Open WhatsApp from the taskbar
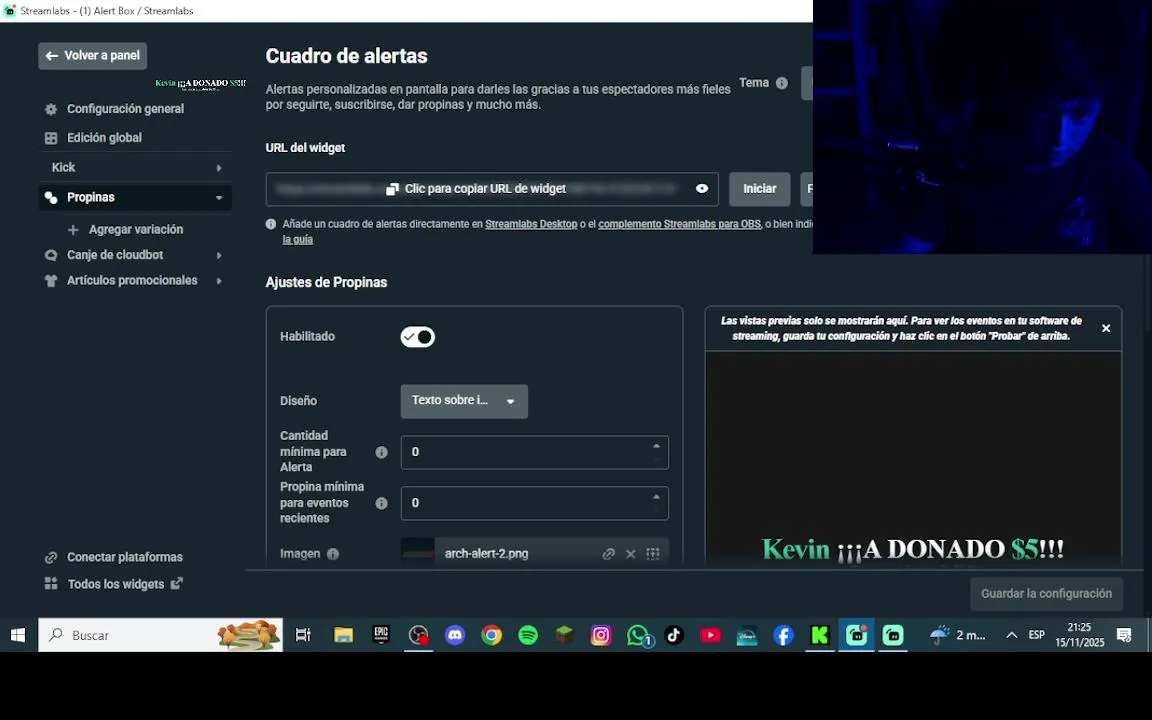 point(638,636)
